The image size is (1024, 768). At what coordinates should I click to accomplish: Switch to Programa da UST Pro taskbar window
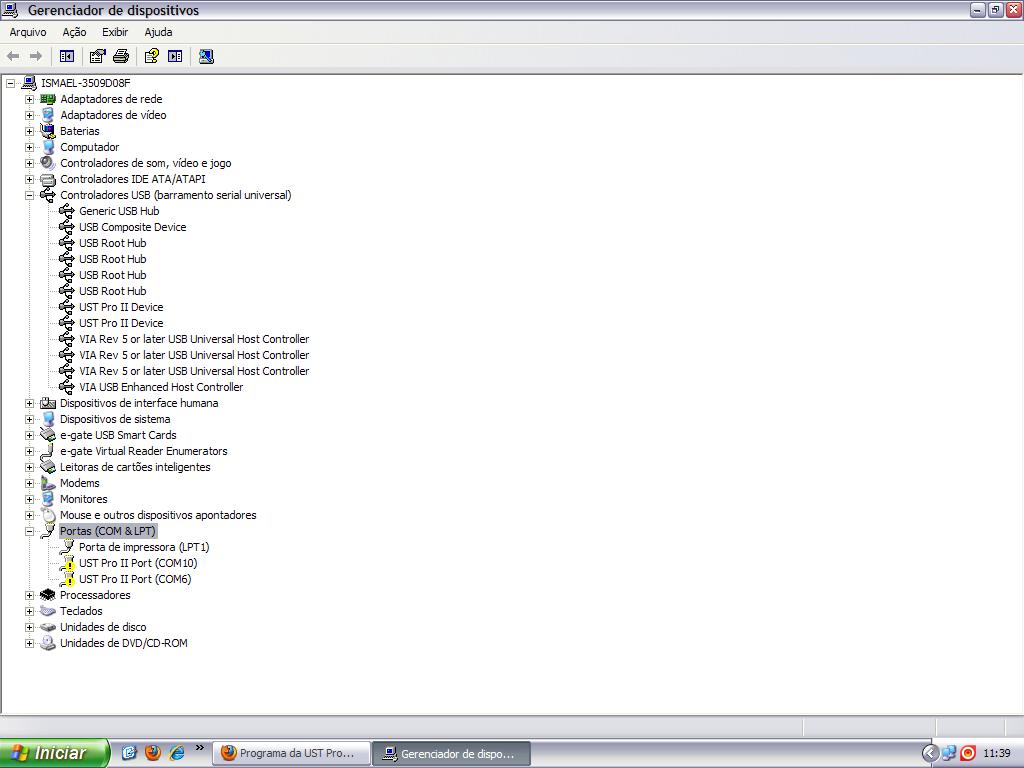click(291, 753)
